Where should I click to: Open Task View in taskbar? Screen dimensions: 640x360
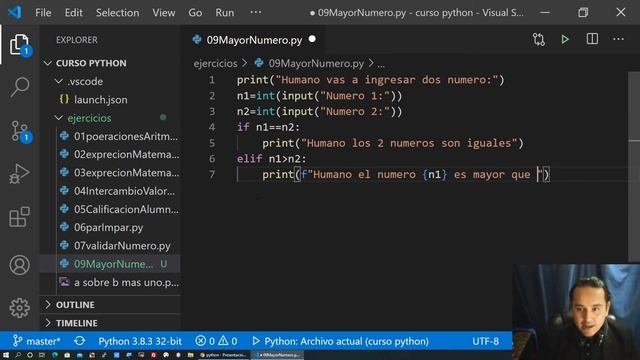click(42, 355)
